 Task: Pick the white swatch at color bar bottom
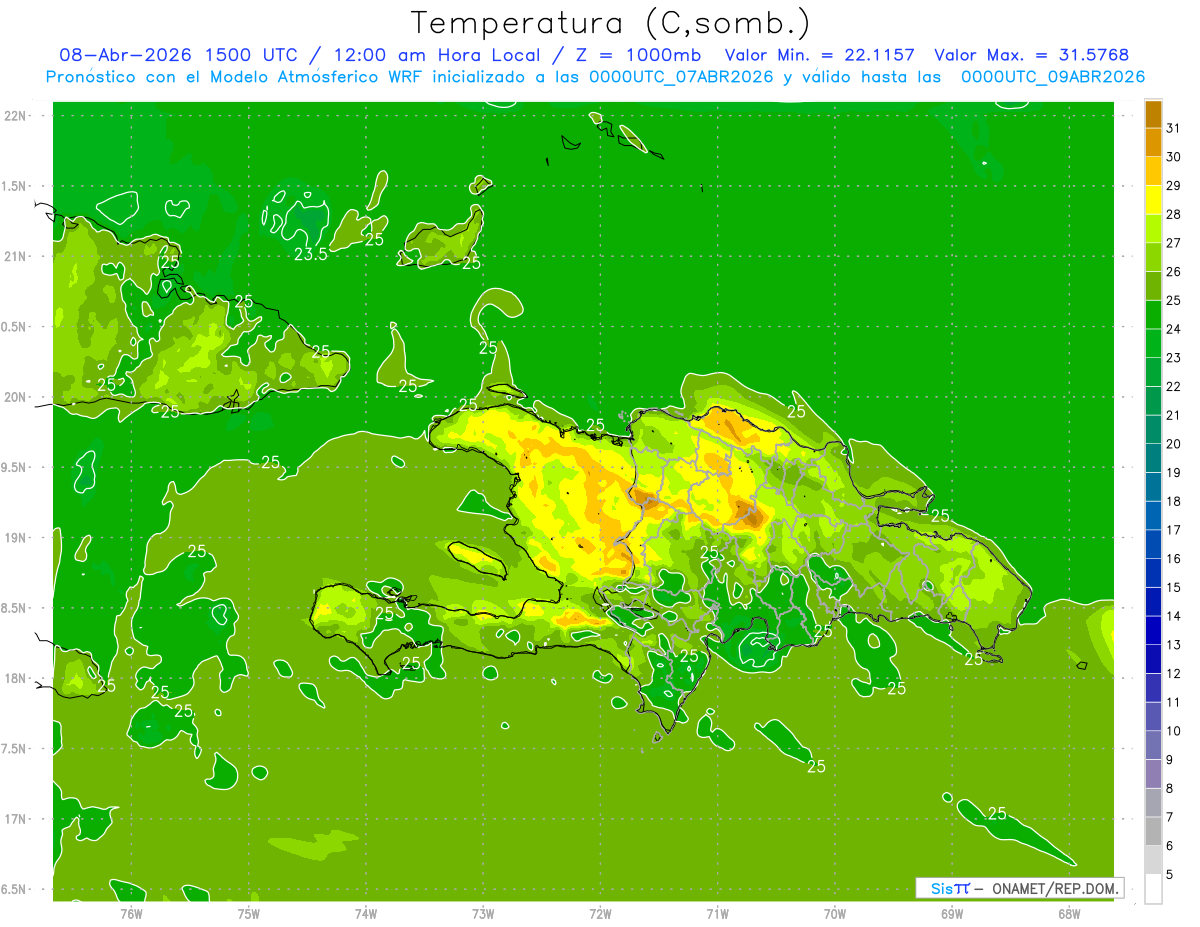pos(1153,889)
